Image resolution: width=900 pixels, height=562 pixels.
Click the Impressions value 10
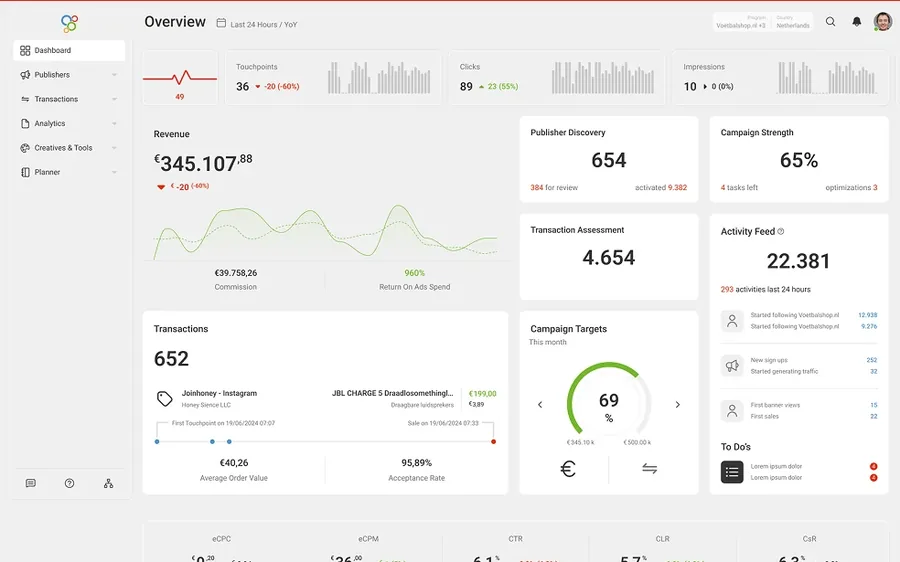pyautogui.click(x=690, y=87)
